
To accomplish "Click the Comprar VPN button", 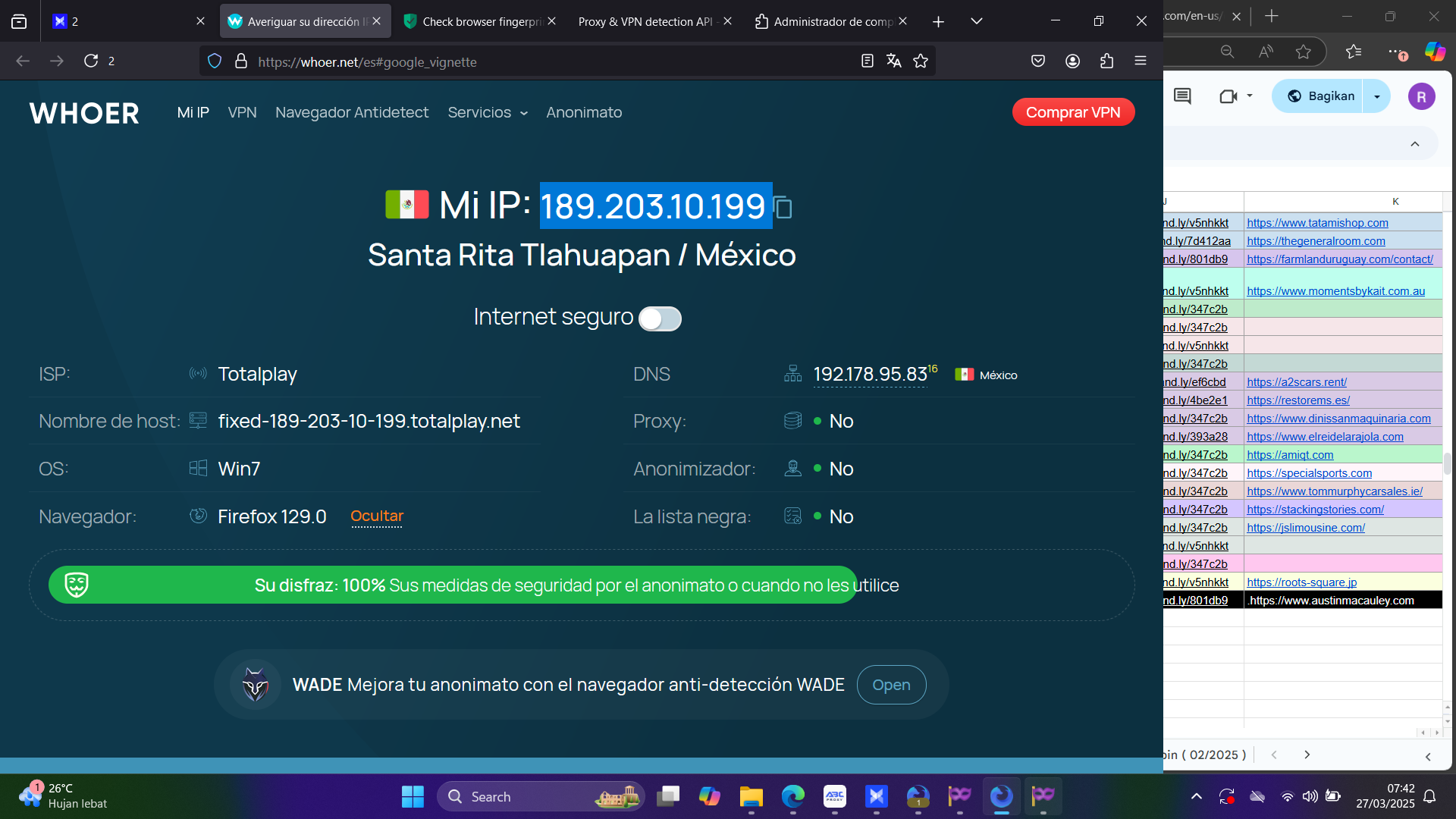I will 1073,112.
